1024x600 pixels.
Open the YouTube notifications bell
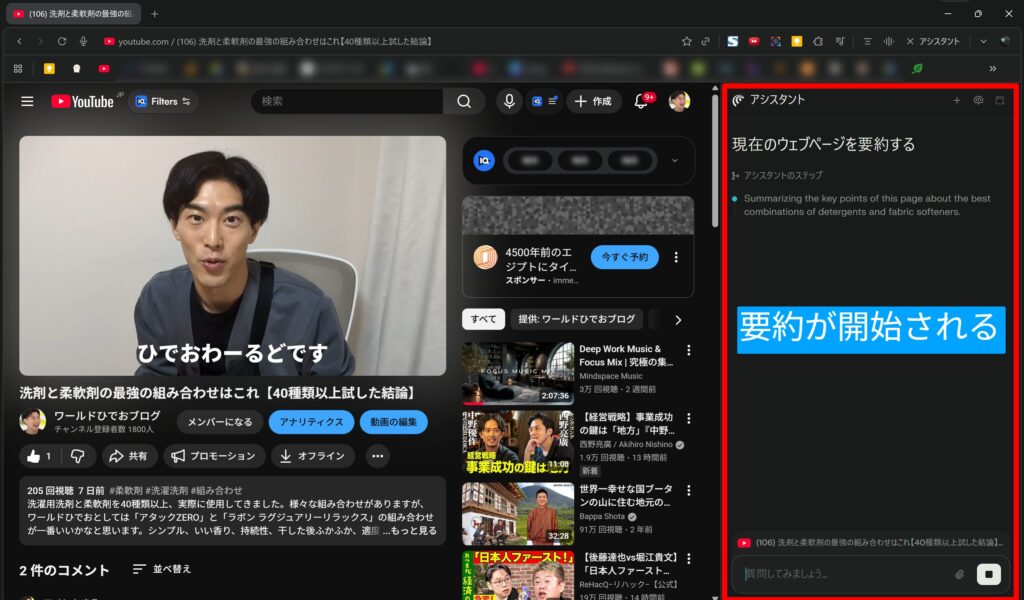tap(642, 101)
